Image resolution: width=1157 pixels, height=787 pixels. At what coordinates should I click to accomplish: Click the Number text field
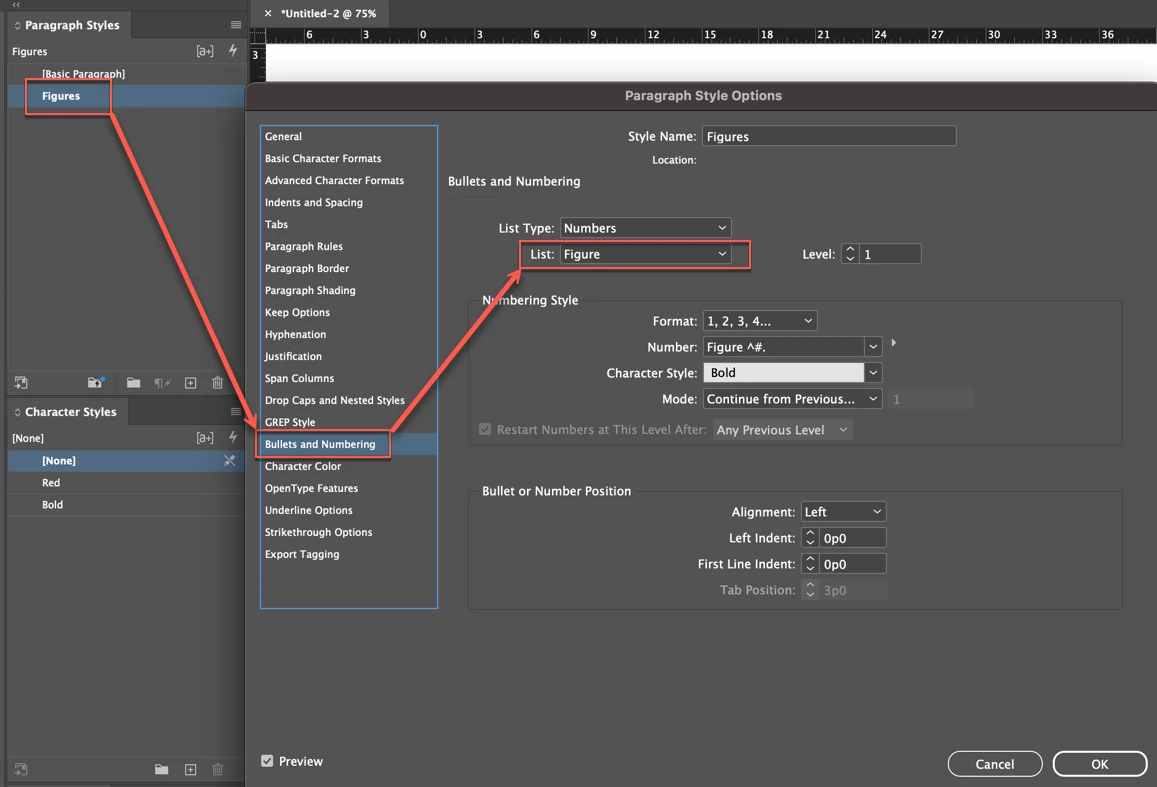coord(784,347)
